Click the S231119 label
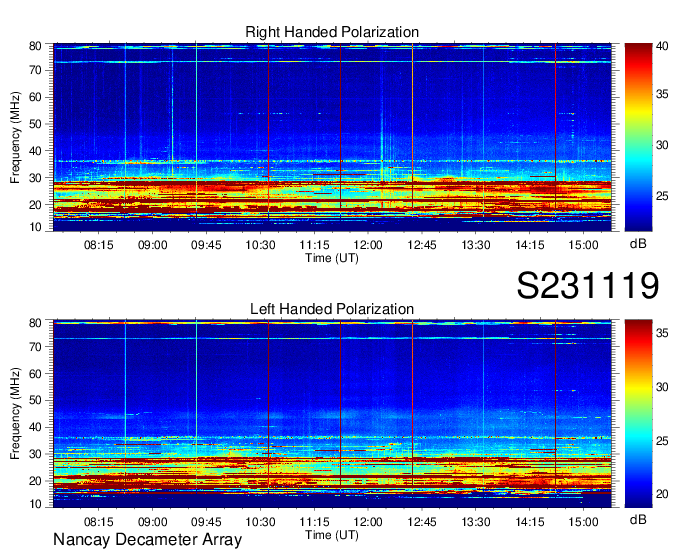Viewport: 680px width, 552px height. (x=588, y=286)
